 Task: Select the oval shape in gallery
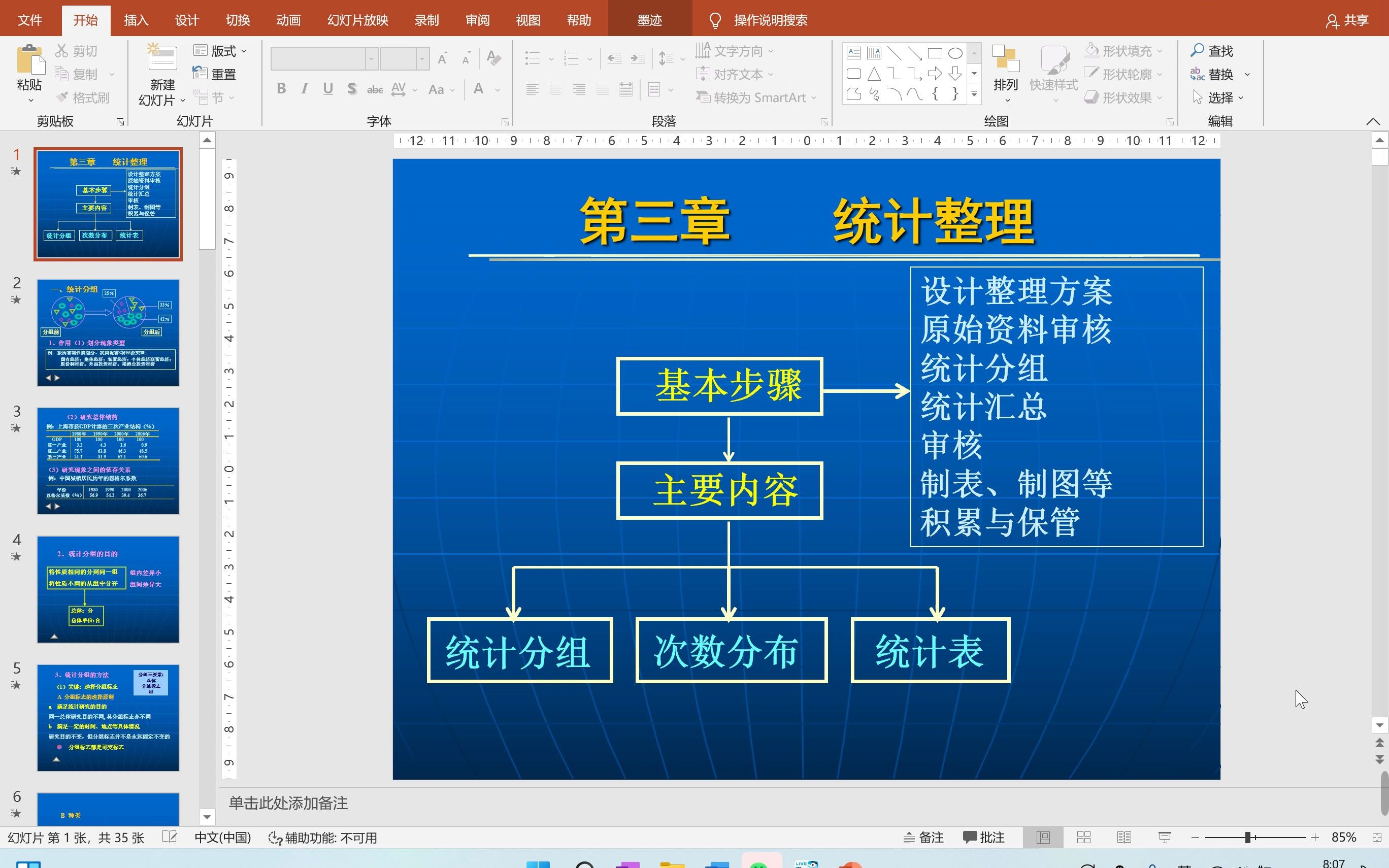[955, 53]
